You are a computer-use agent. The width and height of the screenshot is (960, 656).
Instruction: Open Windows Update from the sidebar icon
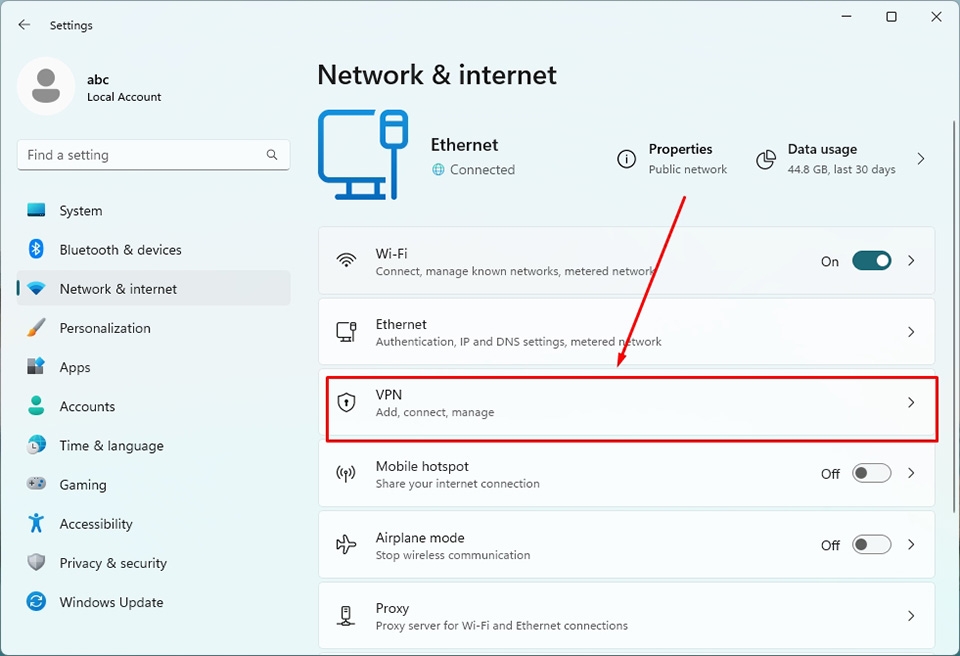tap(35, 602)
